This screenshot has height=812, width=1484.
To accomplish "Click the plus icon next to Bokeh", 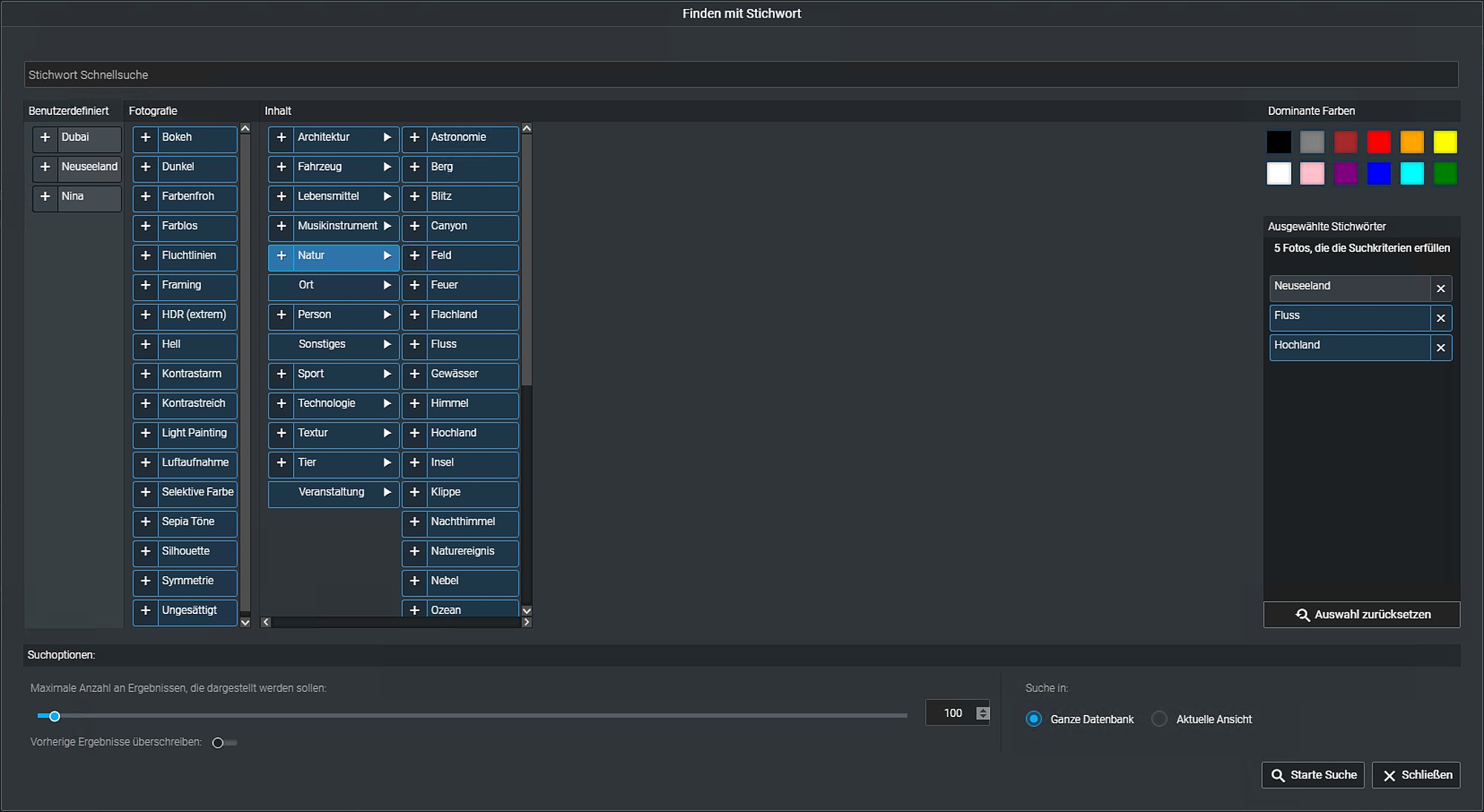I will (x=145, y=138).
